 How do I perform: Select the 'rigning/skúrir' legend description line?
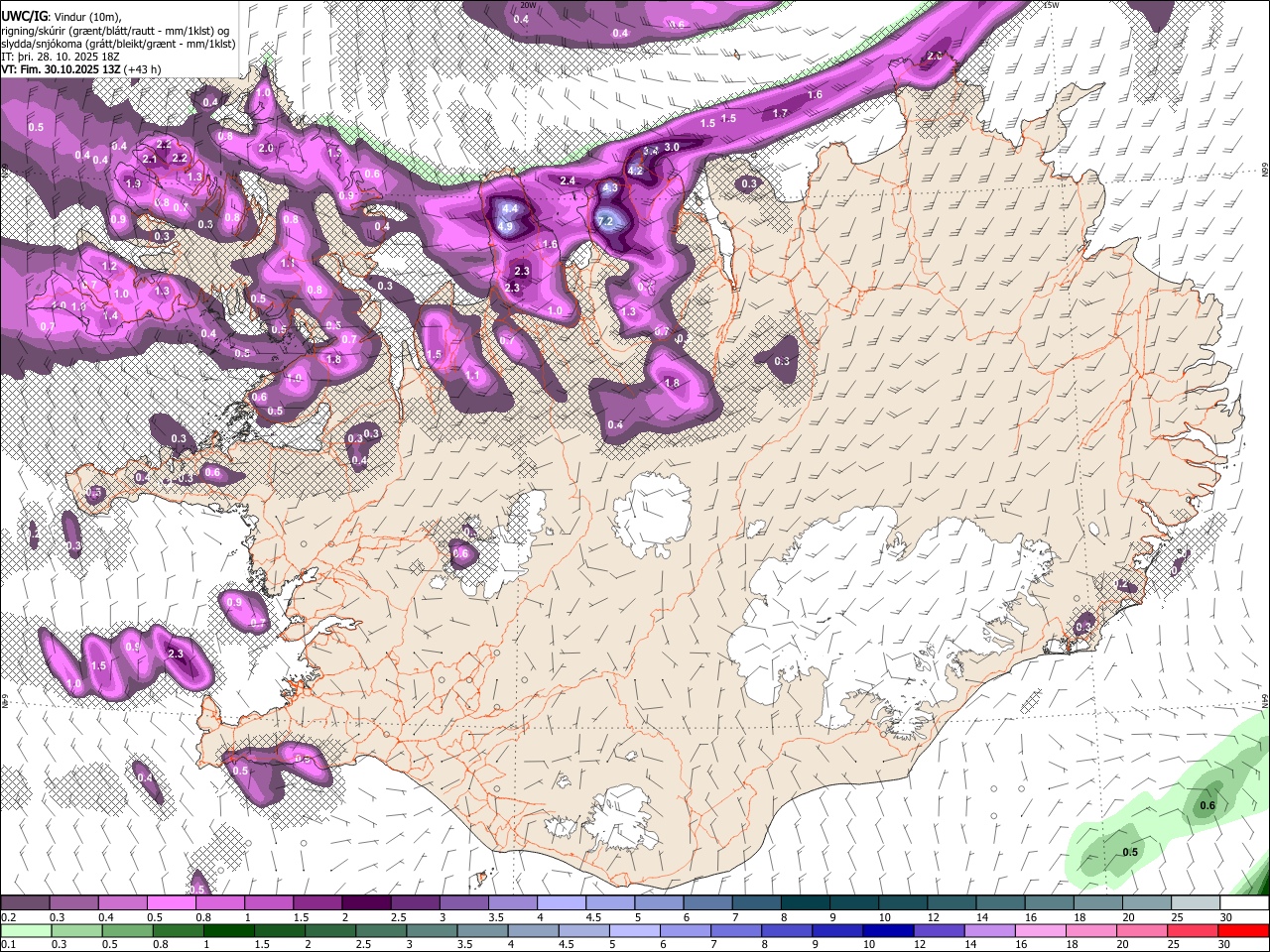coord(116,30)
